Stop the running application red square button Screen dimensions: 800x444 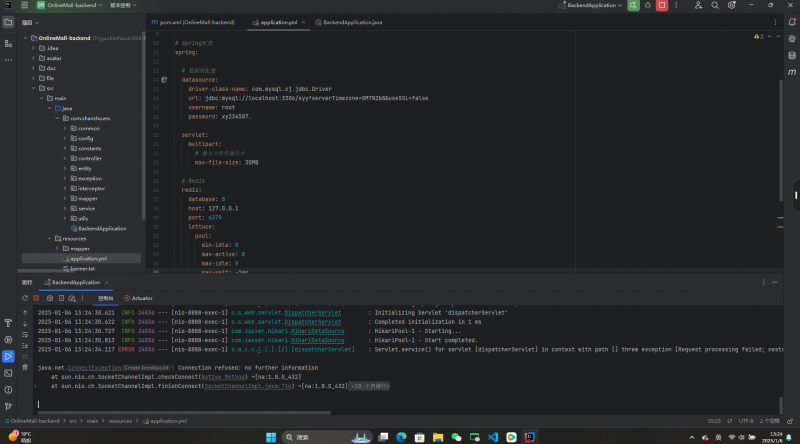662,5
